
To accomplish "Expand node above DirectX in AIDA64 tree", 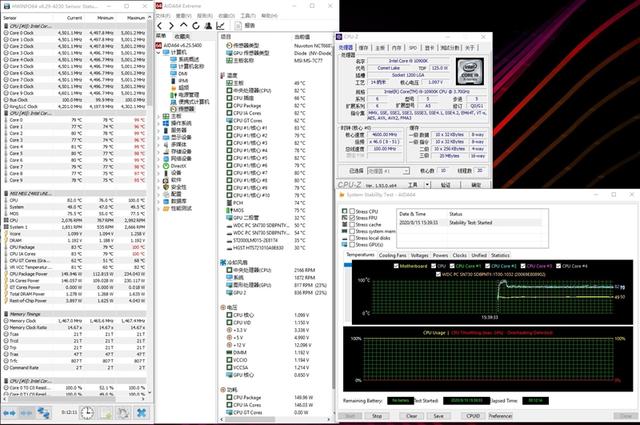I will [x=159, y=158].
